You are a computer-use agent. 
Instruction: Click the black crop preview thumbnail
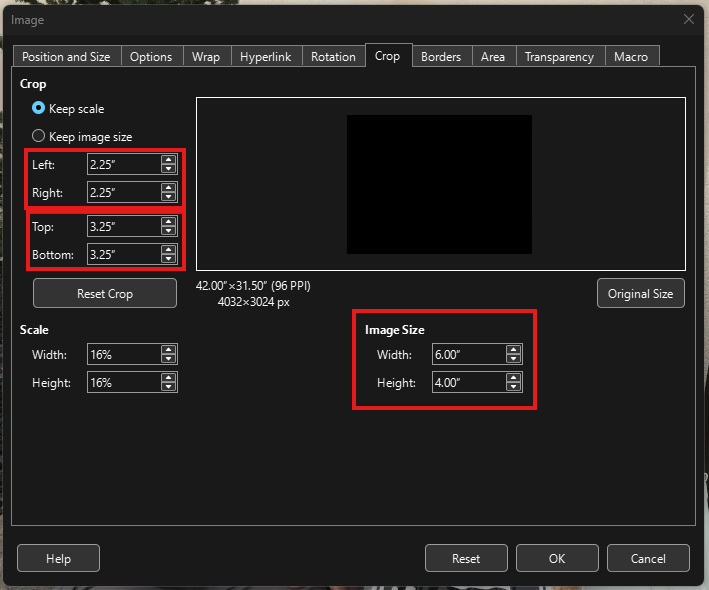439,184
